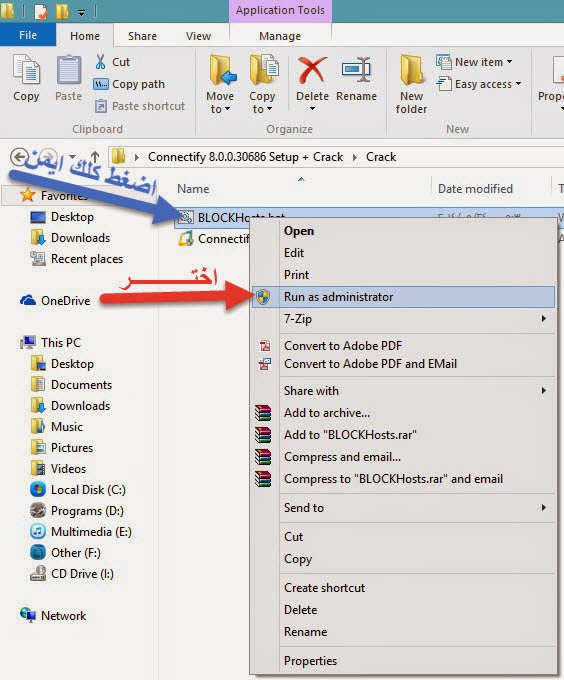564x680 pixels.
Task: Open the Copy to dropdown arrow
Action: pyautogui.click(x=269, y=109)
